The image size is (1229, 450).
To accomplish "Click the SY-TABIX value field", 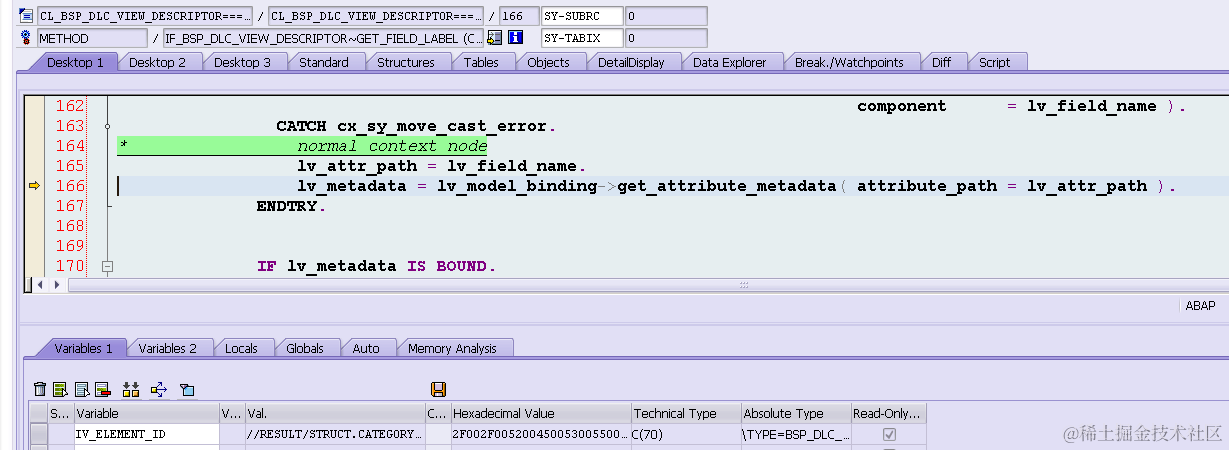I will [666, 38].
